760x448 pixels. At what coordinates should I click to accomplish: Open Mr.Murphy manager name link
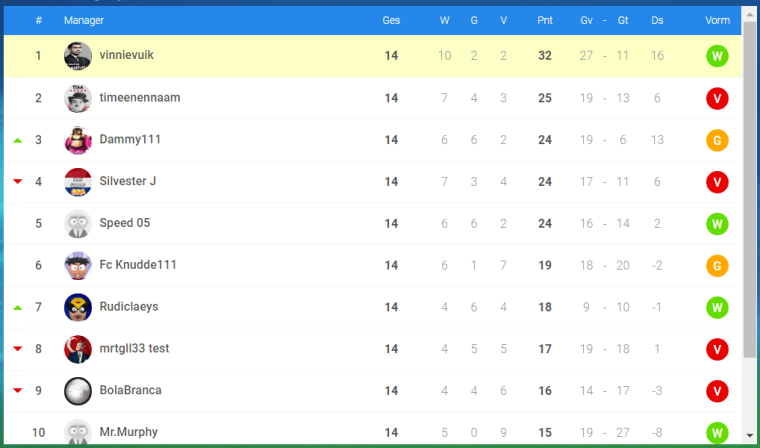128,432
